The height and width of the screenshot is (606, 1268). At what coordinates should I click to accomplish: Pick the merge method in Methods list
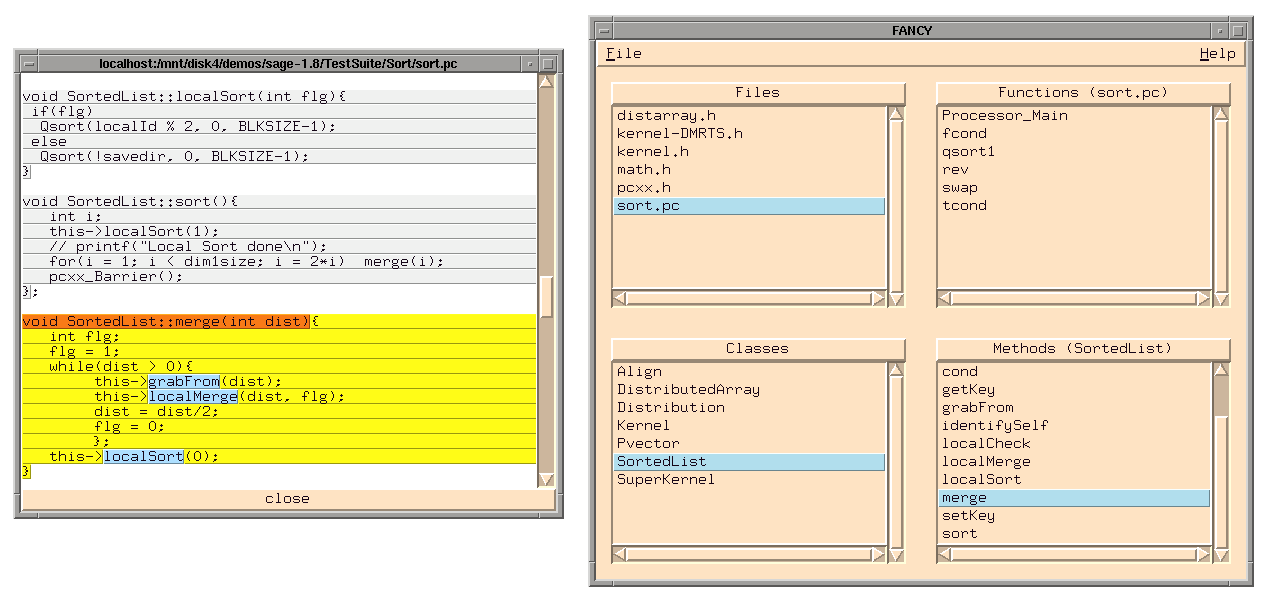pyautogui.click(x=1074, y=498)
